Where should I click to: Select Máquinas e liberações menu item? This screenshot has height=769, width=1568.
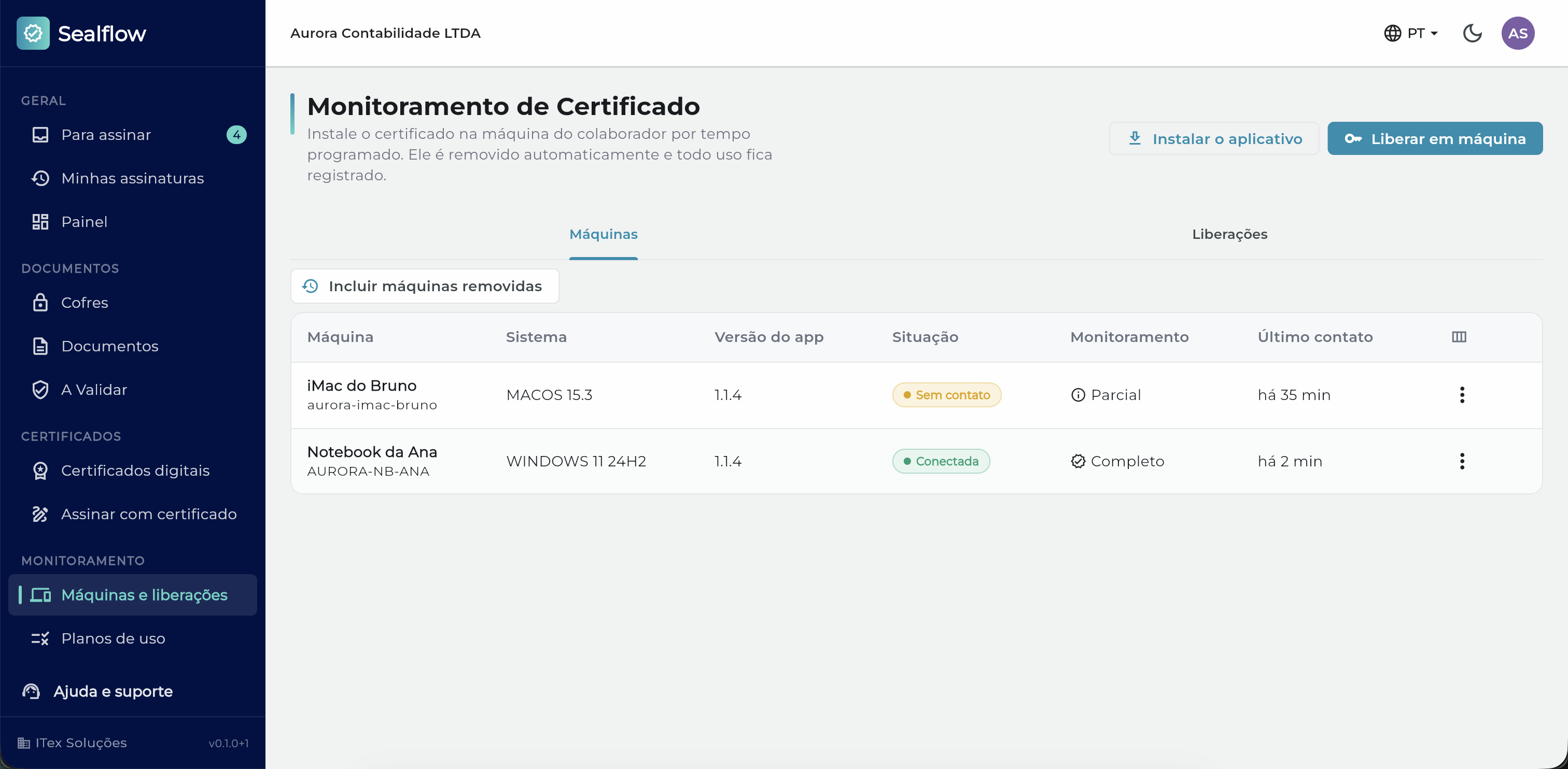pos(133,594)
